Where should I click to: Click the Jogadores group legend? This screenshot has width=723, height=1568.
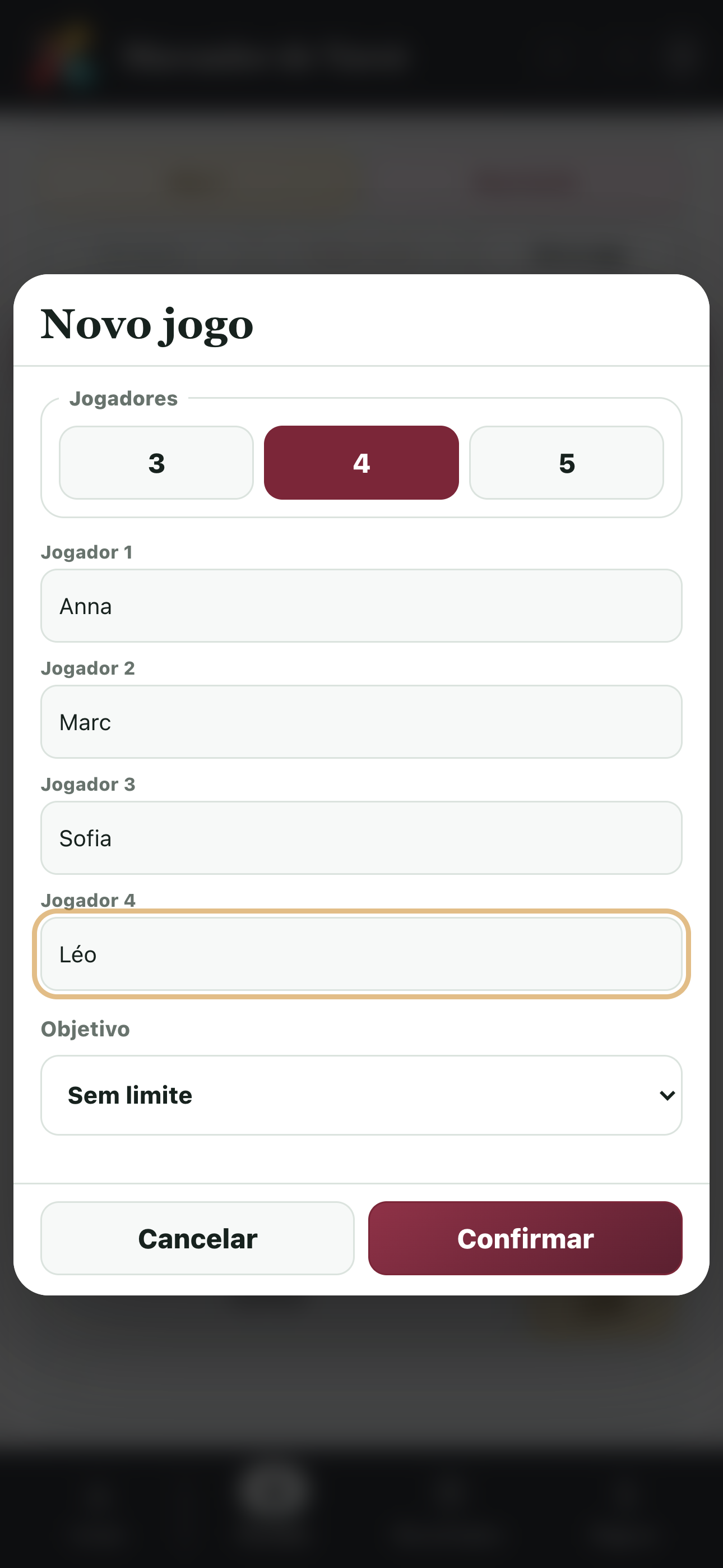[123, 398]
